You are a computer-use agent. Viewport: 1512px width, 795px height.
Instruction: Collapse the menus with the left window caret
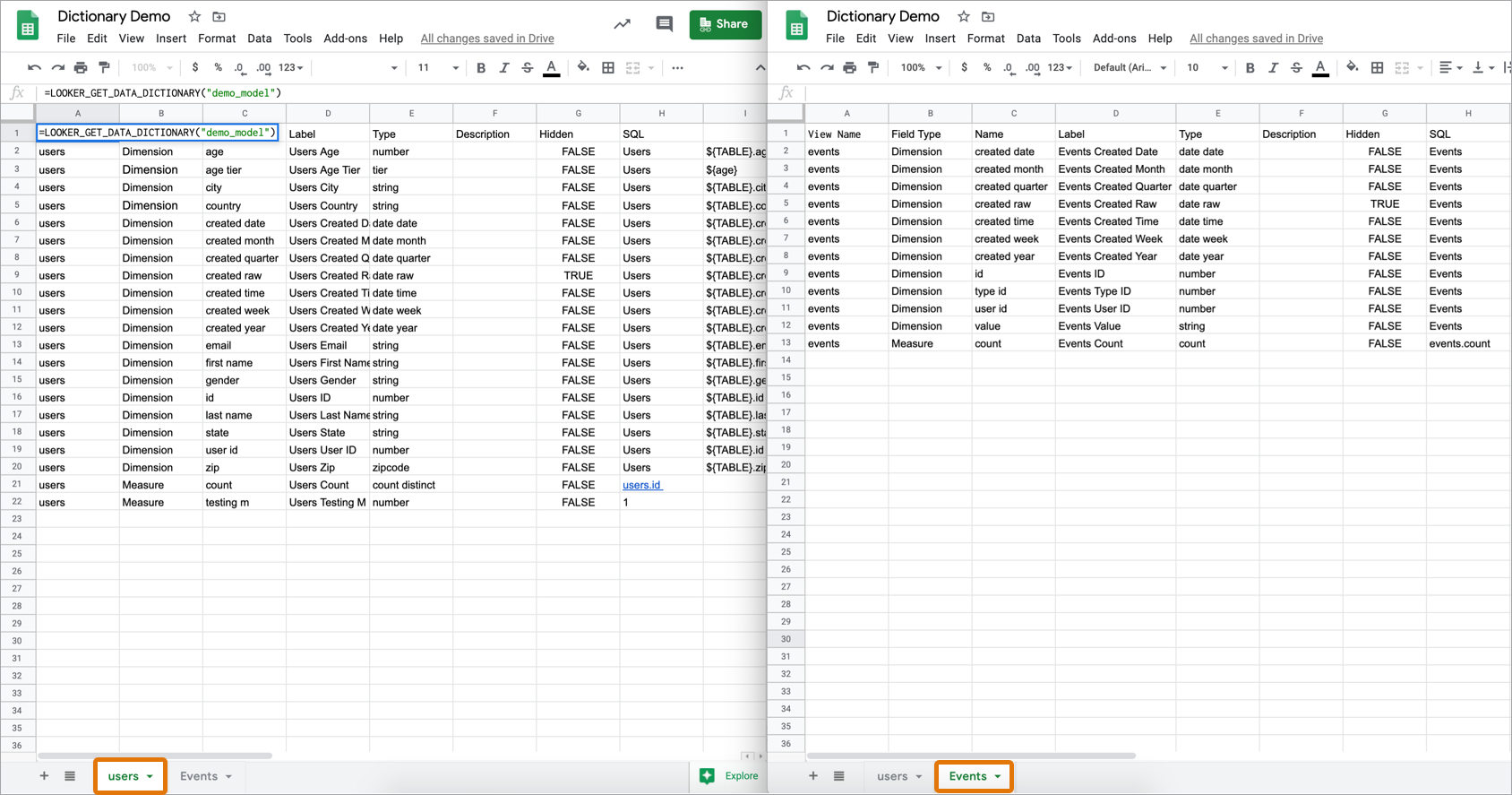tap(760, 67)
